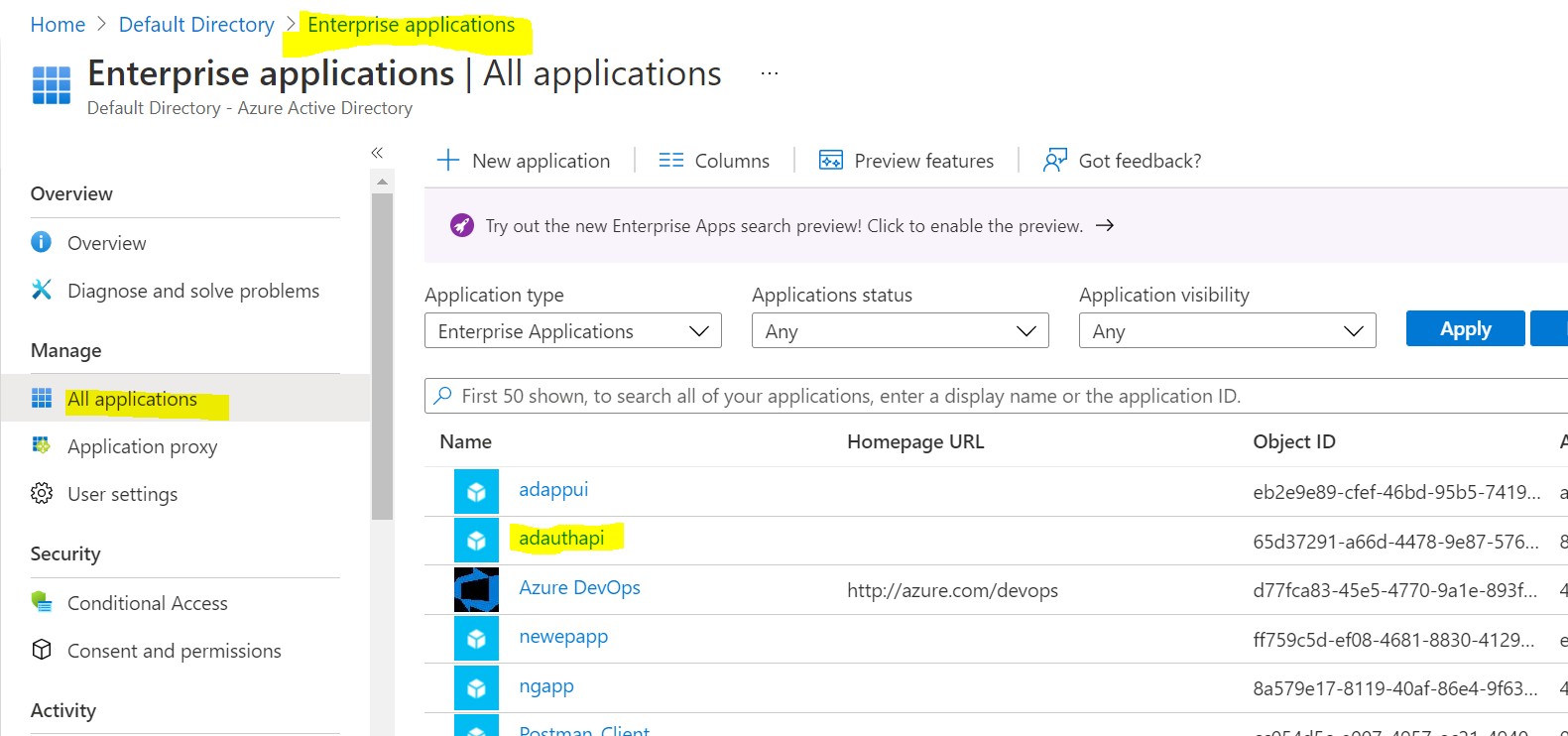Open Consent and permissions menu item
The image size is (1568, 736).
tap(175, 651)
